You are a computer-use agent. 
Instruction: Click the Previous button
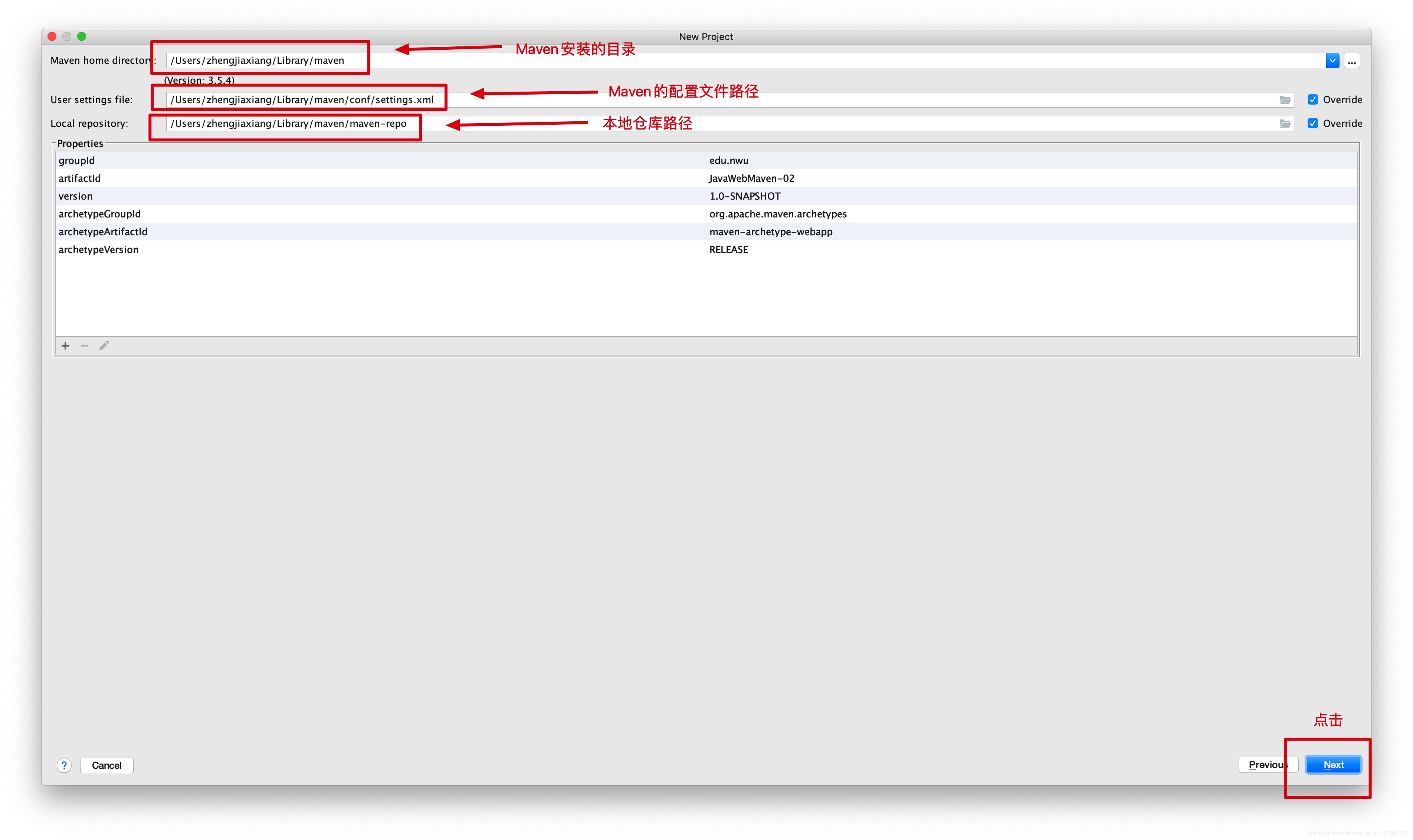pyautogui.click(x=1267, y=765)
